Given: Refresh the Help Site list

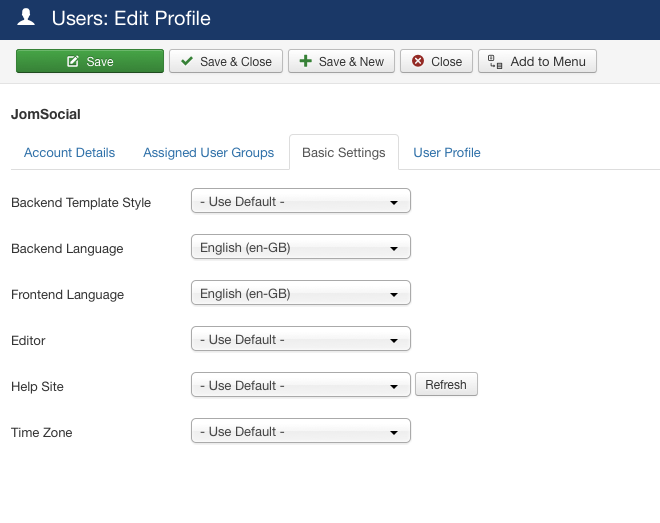Looking at the screenshot, I should pyautogui.click(x=446, y=385).
